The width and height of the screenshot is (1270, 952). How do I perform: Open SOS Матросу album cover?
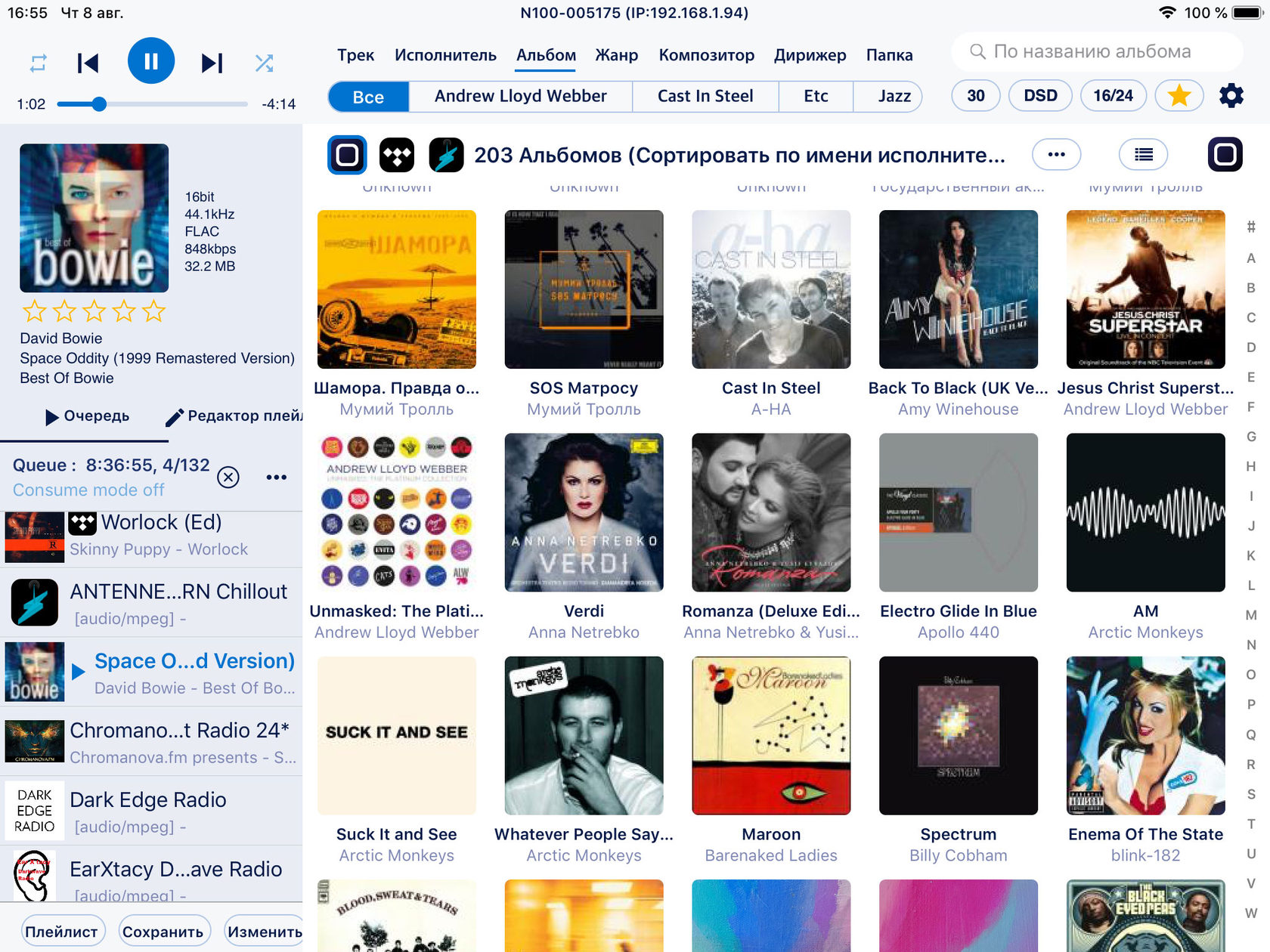[x=584, y=289]
